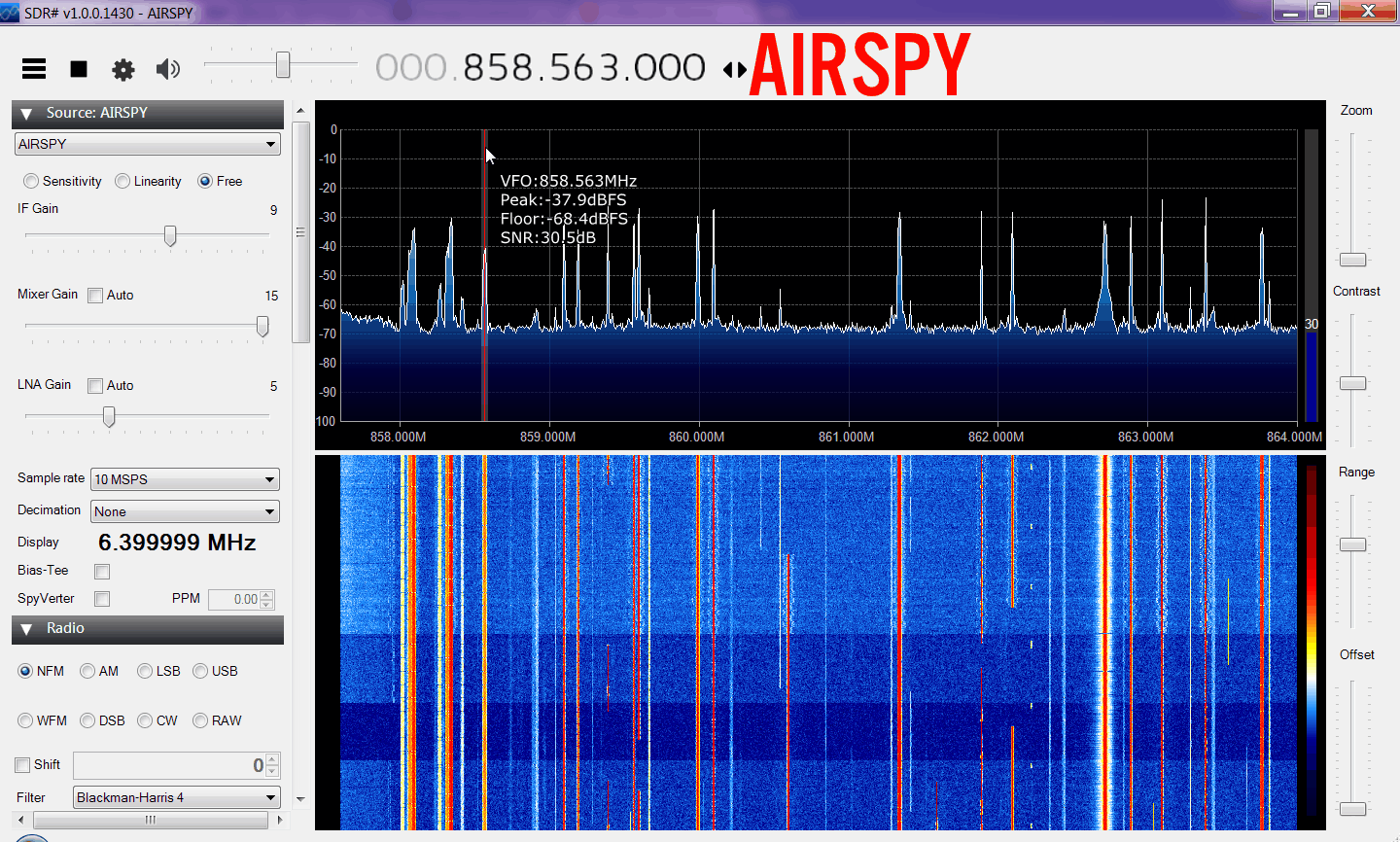
Task: Select the Linearity gain mode
Action: pyautogui.click(x=122, y=181)
